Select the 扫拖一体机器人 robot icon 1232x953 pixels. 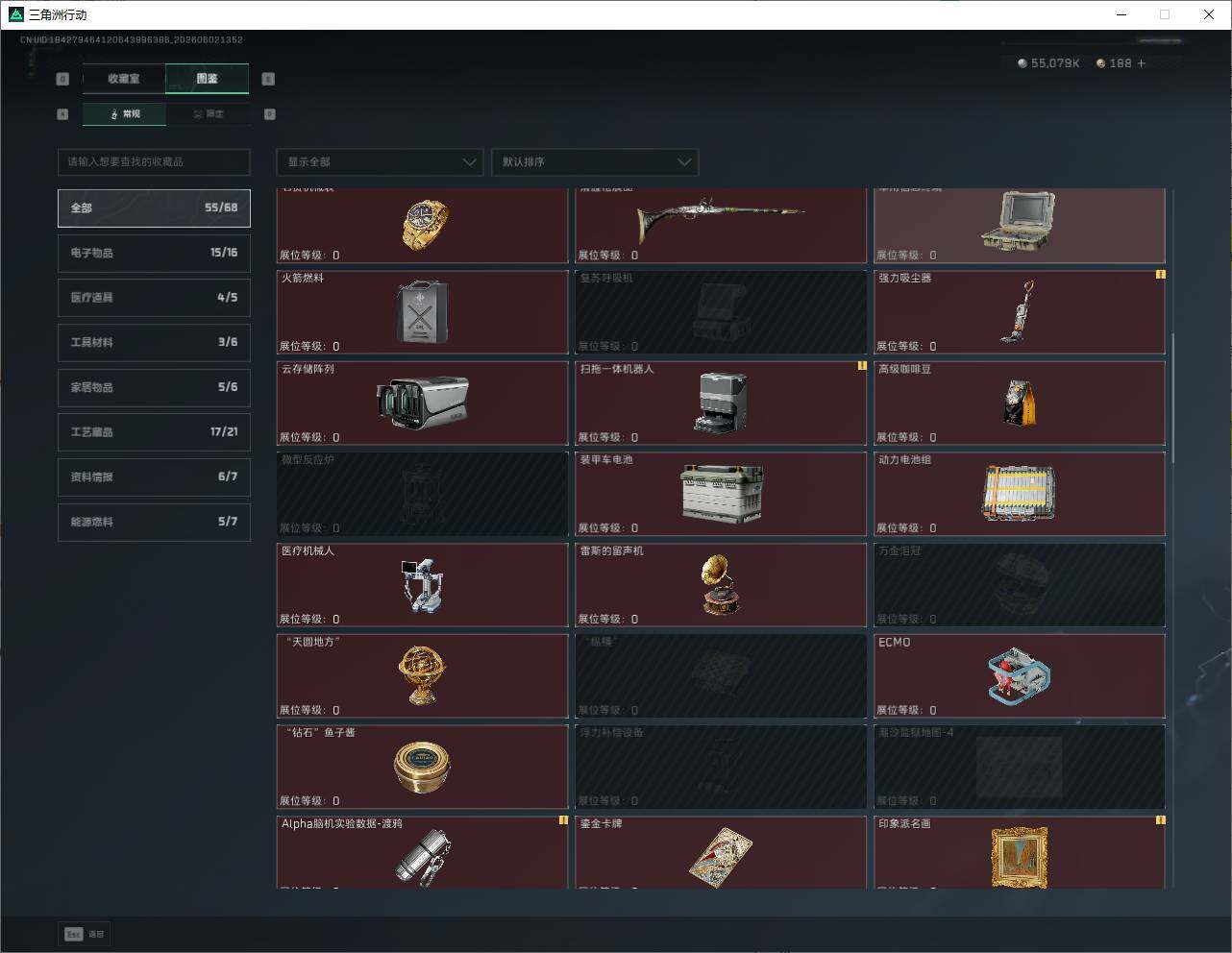[x=721, y=403]
